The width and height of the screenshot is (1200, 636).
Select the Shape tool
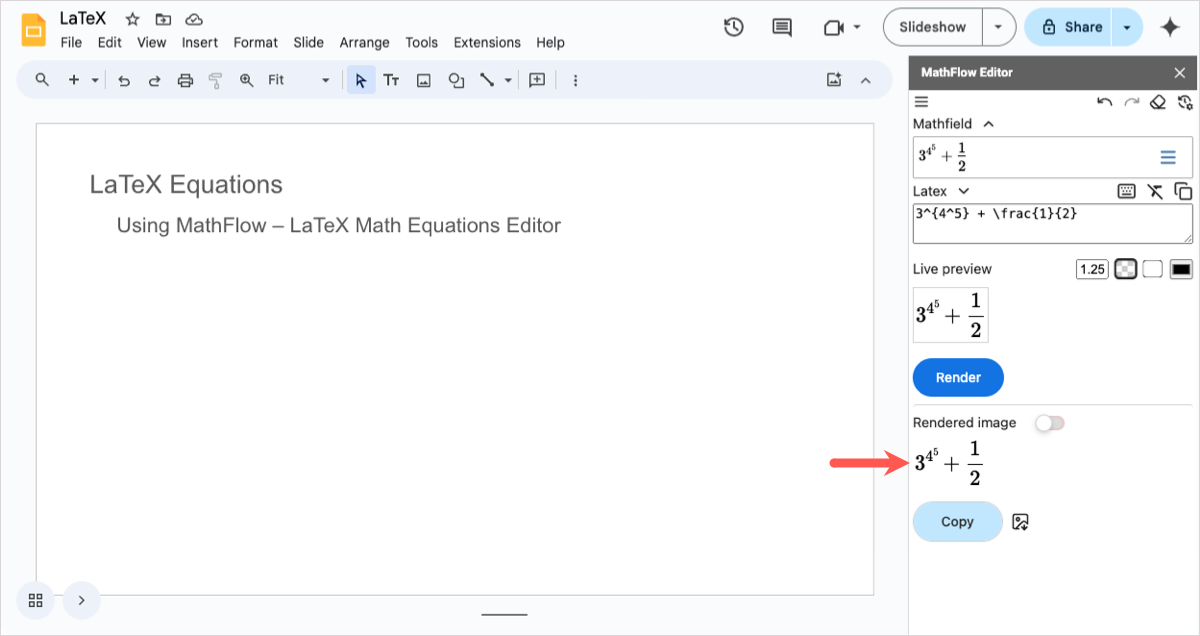pos(456,81)
